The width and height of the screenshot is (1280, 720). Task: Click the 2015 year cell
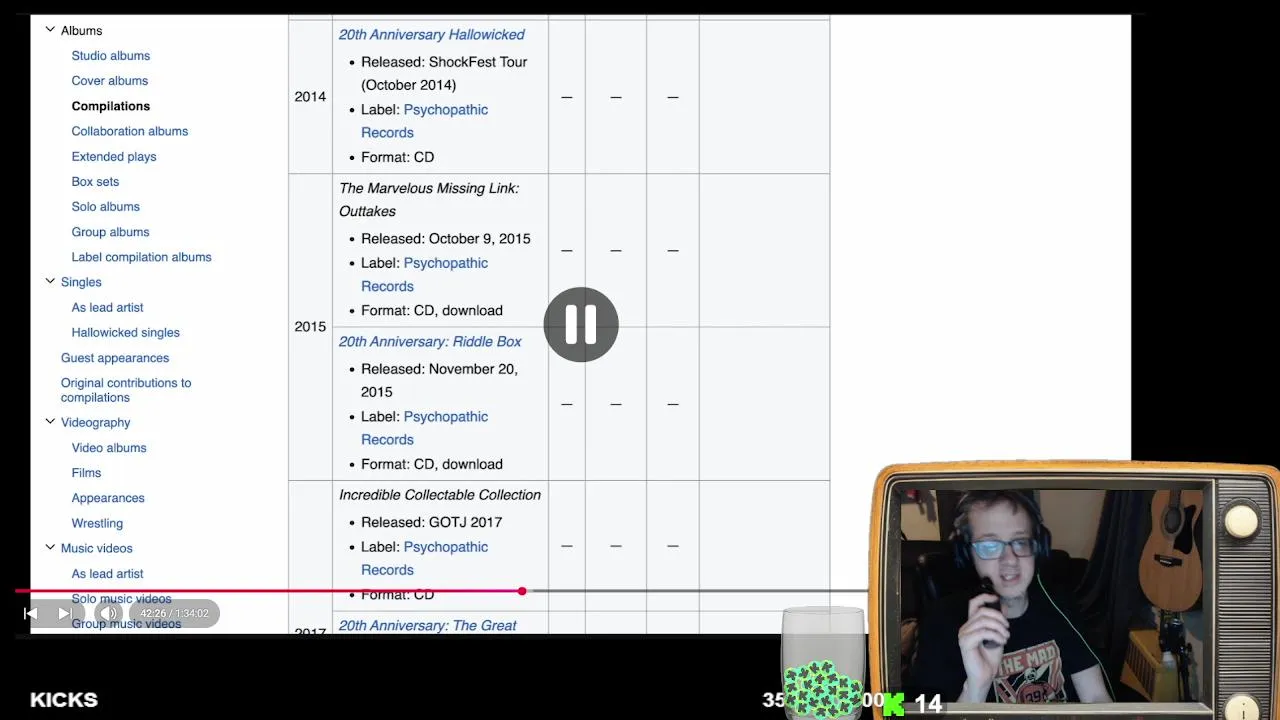click(x=310, y=327)
